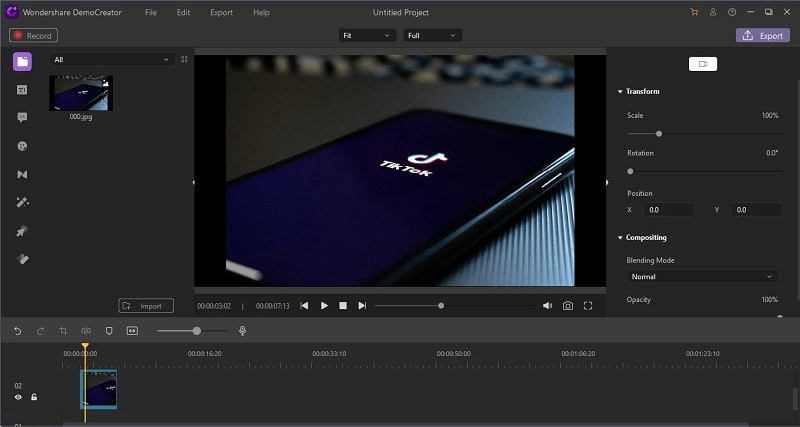Click the Opacity 100% value
This screenshot has height=427, width=800.
click(x=769, y=299)
